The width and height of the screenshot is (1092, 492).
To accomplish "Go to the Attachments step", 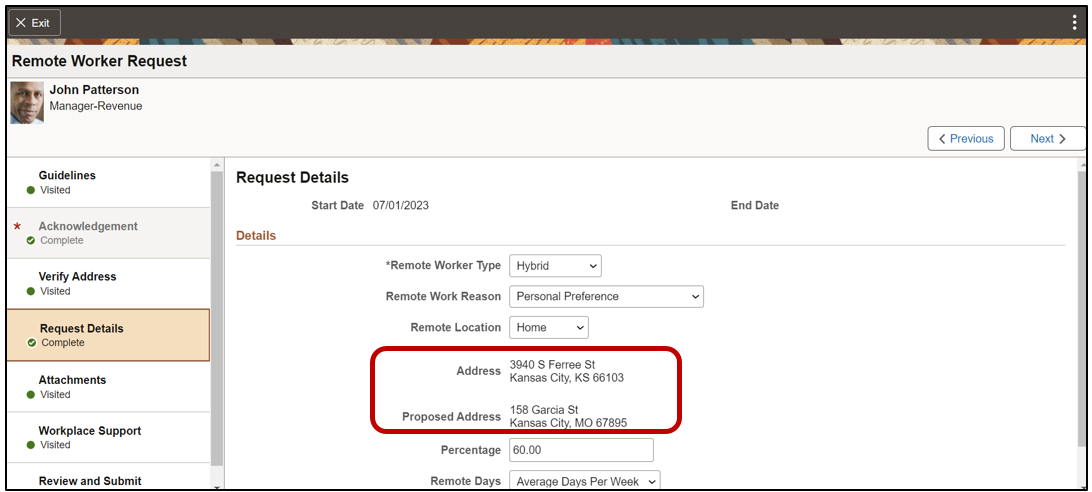I will (x=72, y=380).
